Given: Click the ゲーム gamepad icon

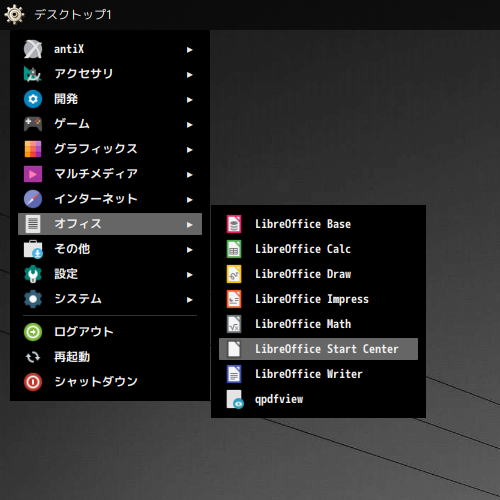Looking at the screenshot, I should click(33, 124).
